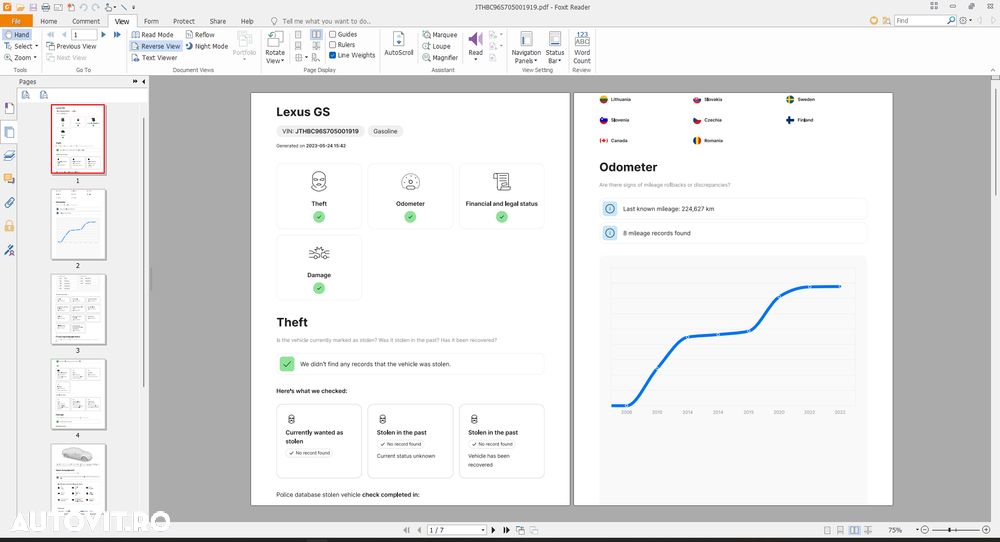Open Security panel lock icon
Viewport: 1000px width, 542px height.
(x=9, y=226)
